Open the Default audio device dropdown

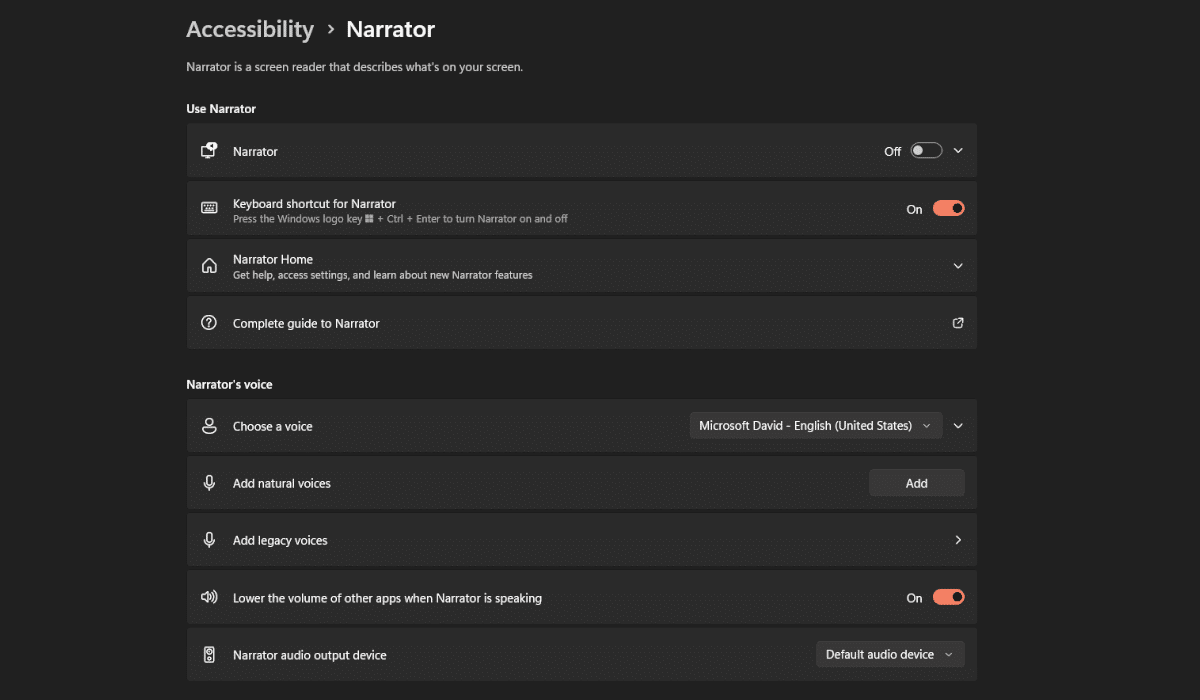pos(890,655)
